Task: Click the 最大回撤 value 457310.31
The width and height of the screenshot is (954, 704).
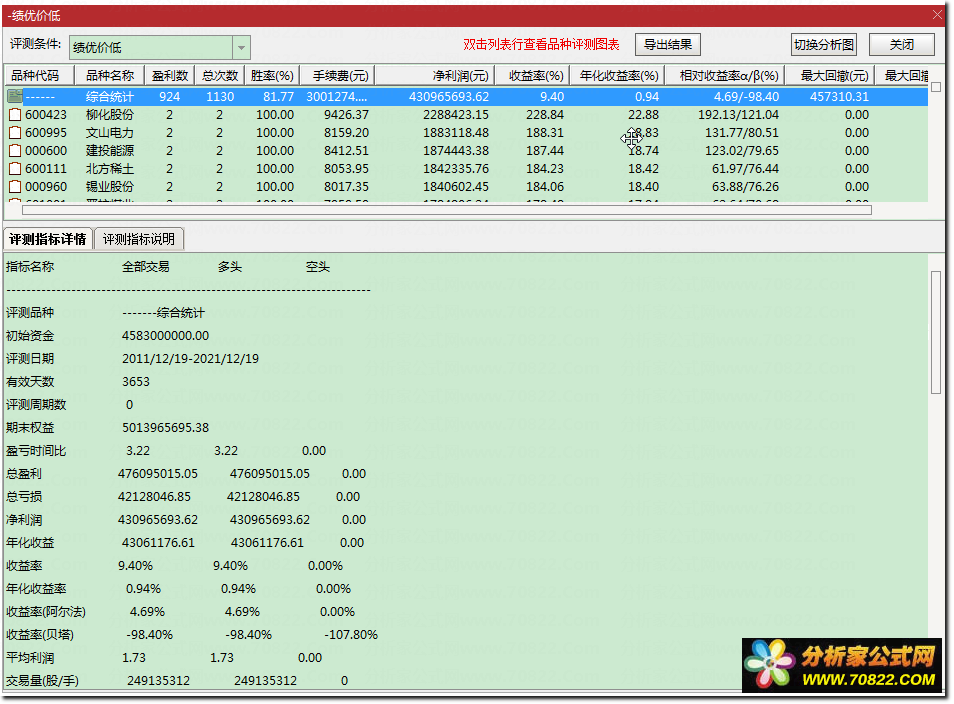Action: pos(839,96)
